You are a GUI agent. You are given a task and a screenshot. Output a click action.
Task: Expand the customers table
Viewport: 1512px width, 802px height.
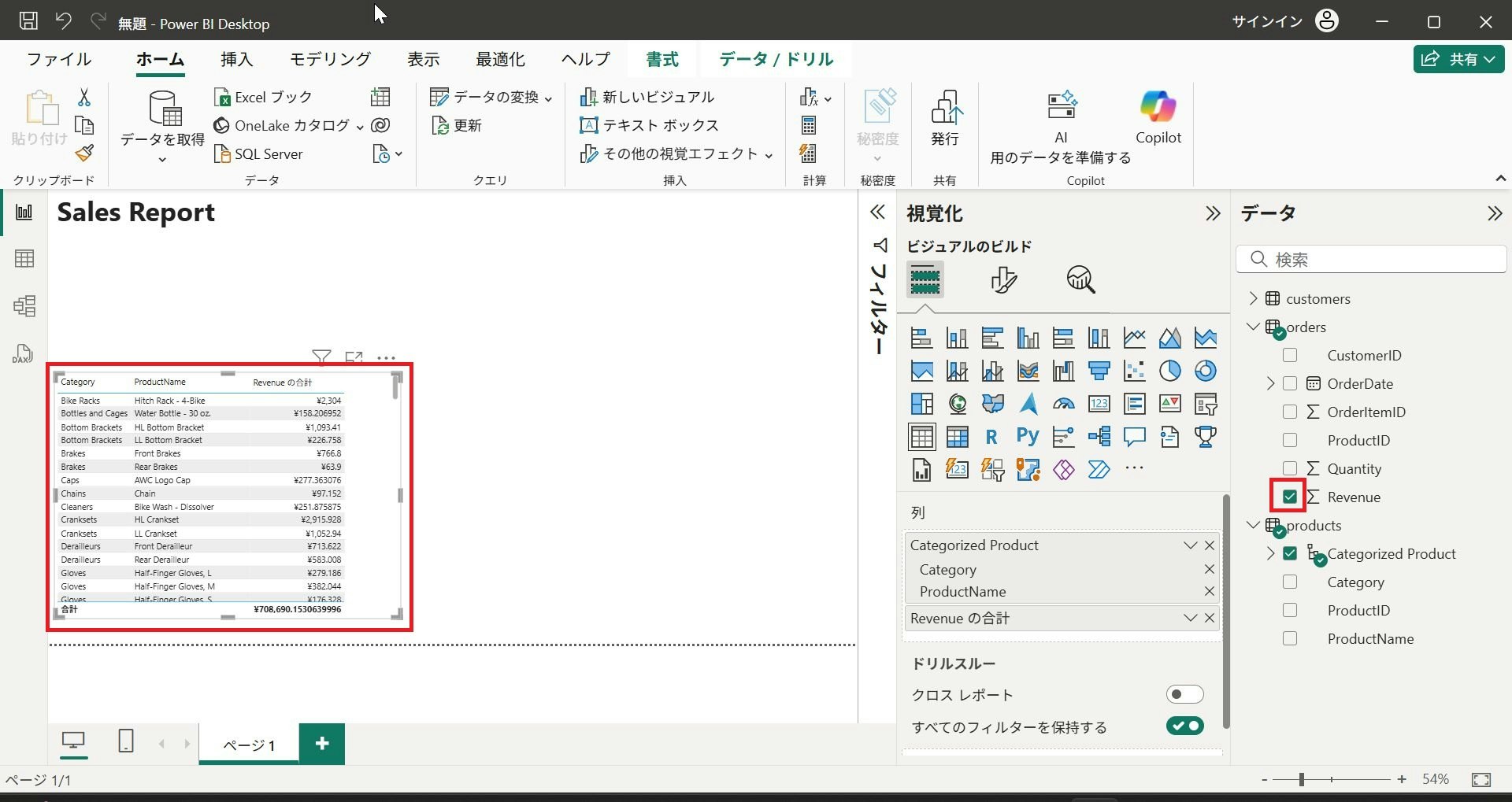1253,298
